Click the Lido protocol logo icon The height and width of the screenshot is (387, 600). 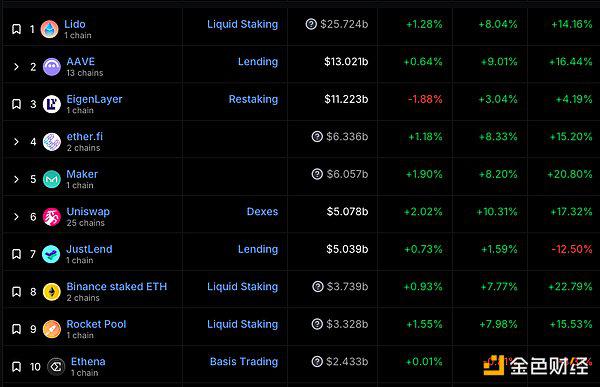[x=49, y=29]
